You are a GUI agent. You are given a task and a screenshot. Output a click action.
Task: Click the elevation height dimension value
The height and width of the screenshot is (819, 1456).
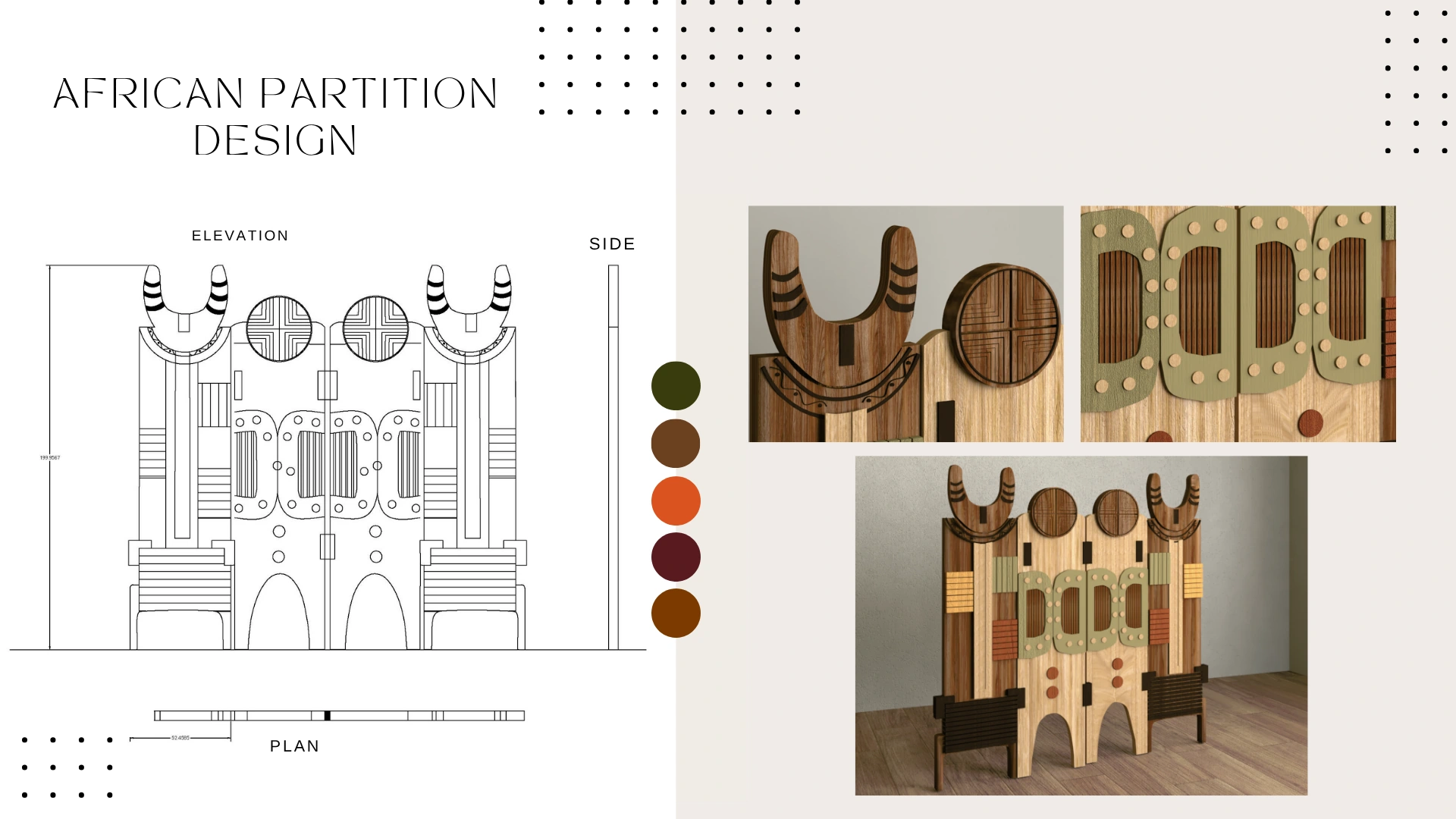(x=50, y=458)
